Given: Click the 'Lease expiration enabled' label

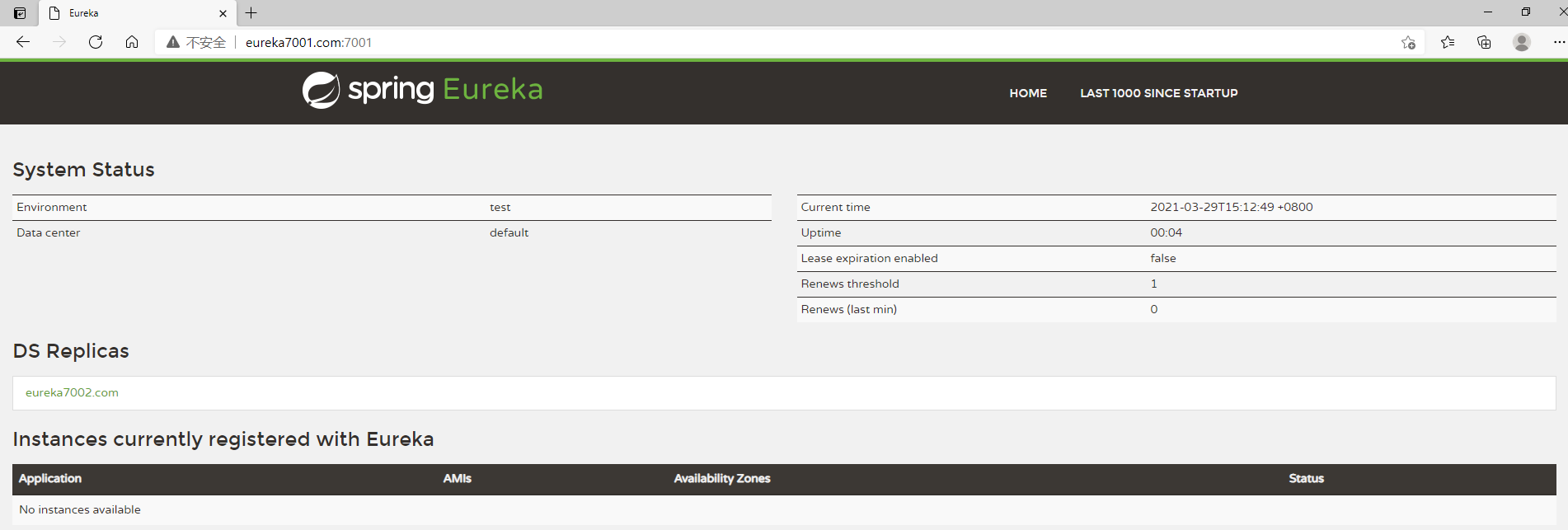Looking at the screenshot, I should pyautogui.click(x=870, y=258).
